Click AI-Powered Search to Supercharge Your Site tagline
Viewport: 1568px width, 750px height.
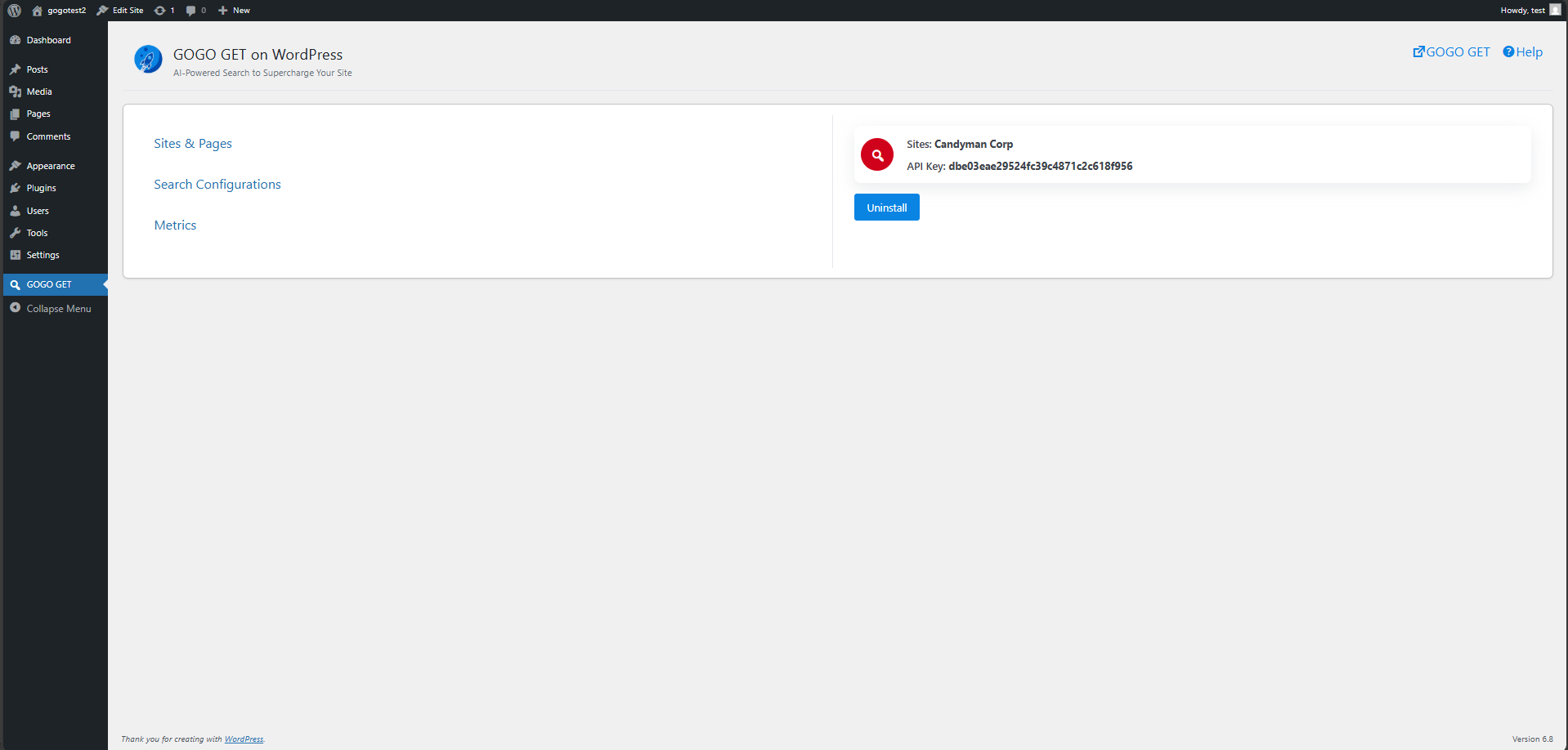(262, 73)
